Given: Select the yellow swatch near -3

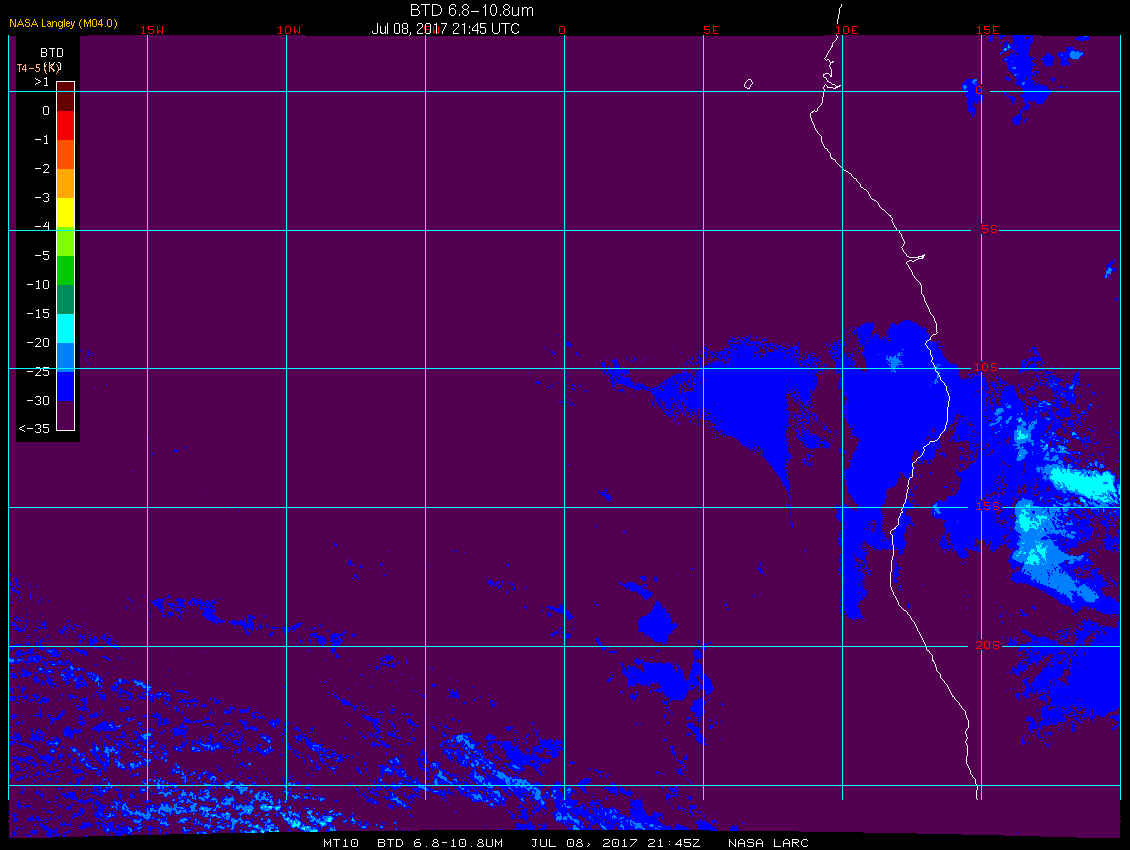Looking at the screenshot, I should [66, 212].
